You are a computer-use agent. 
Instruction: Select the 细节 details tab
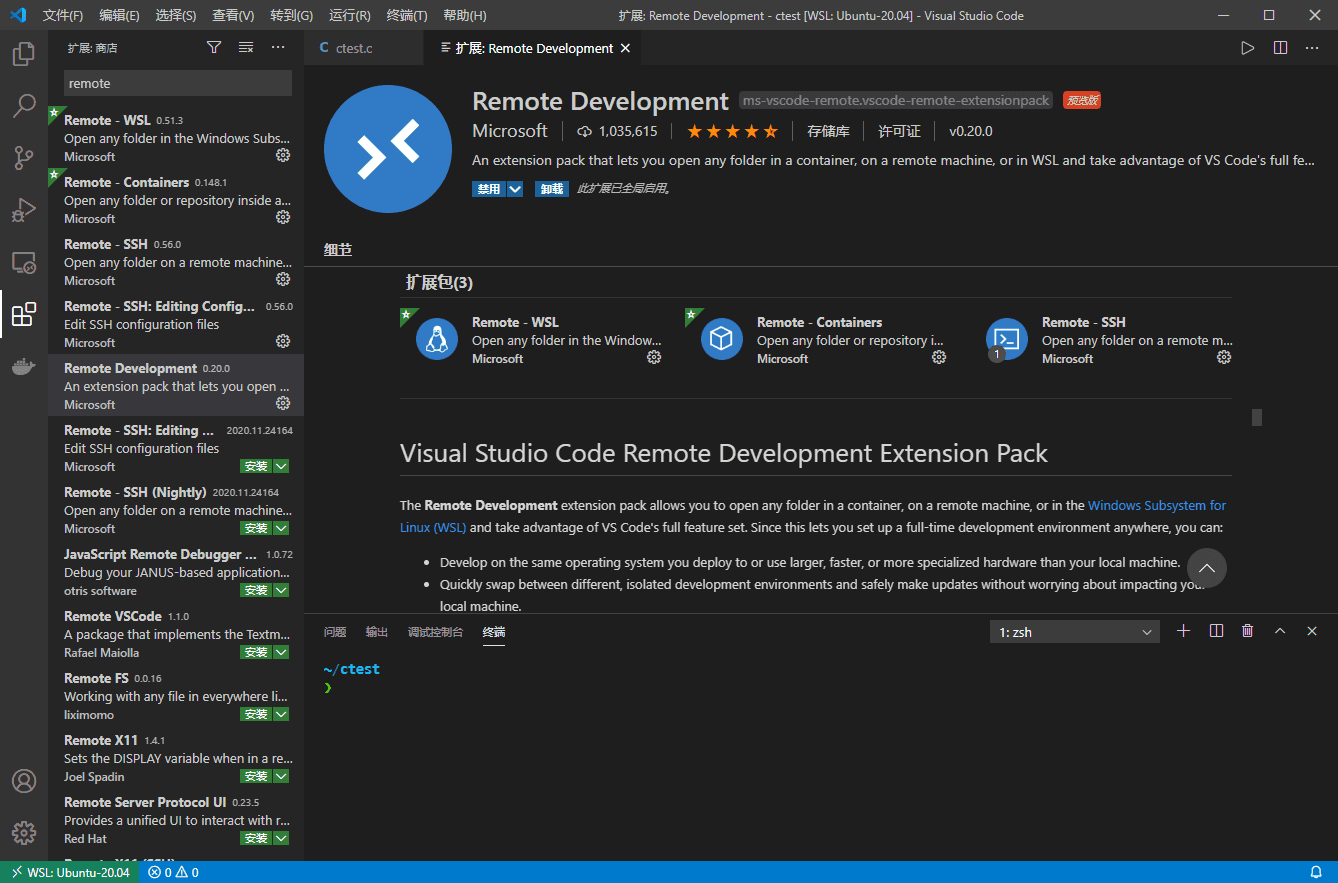(x=338, y=250)
